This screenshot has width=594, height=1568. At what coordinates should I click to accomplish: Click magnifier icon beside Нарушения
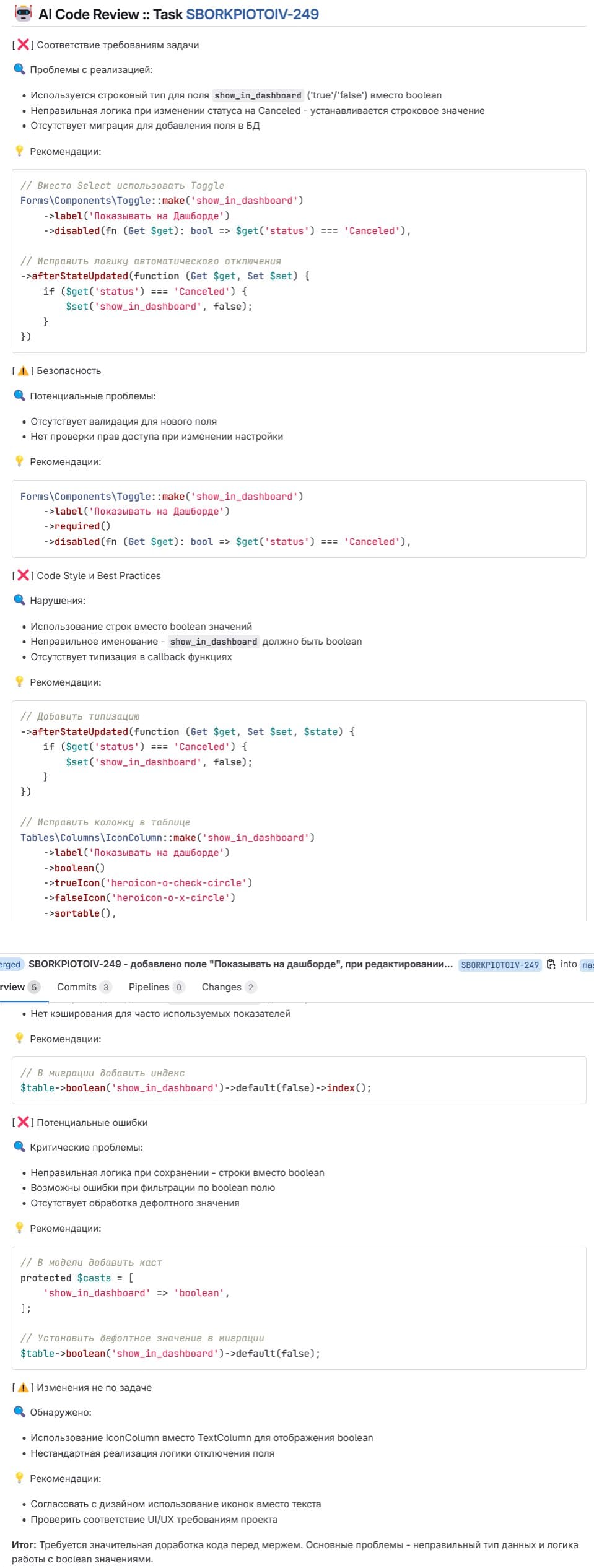pos(19,600)
